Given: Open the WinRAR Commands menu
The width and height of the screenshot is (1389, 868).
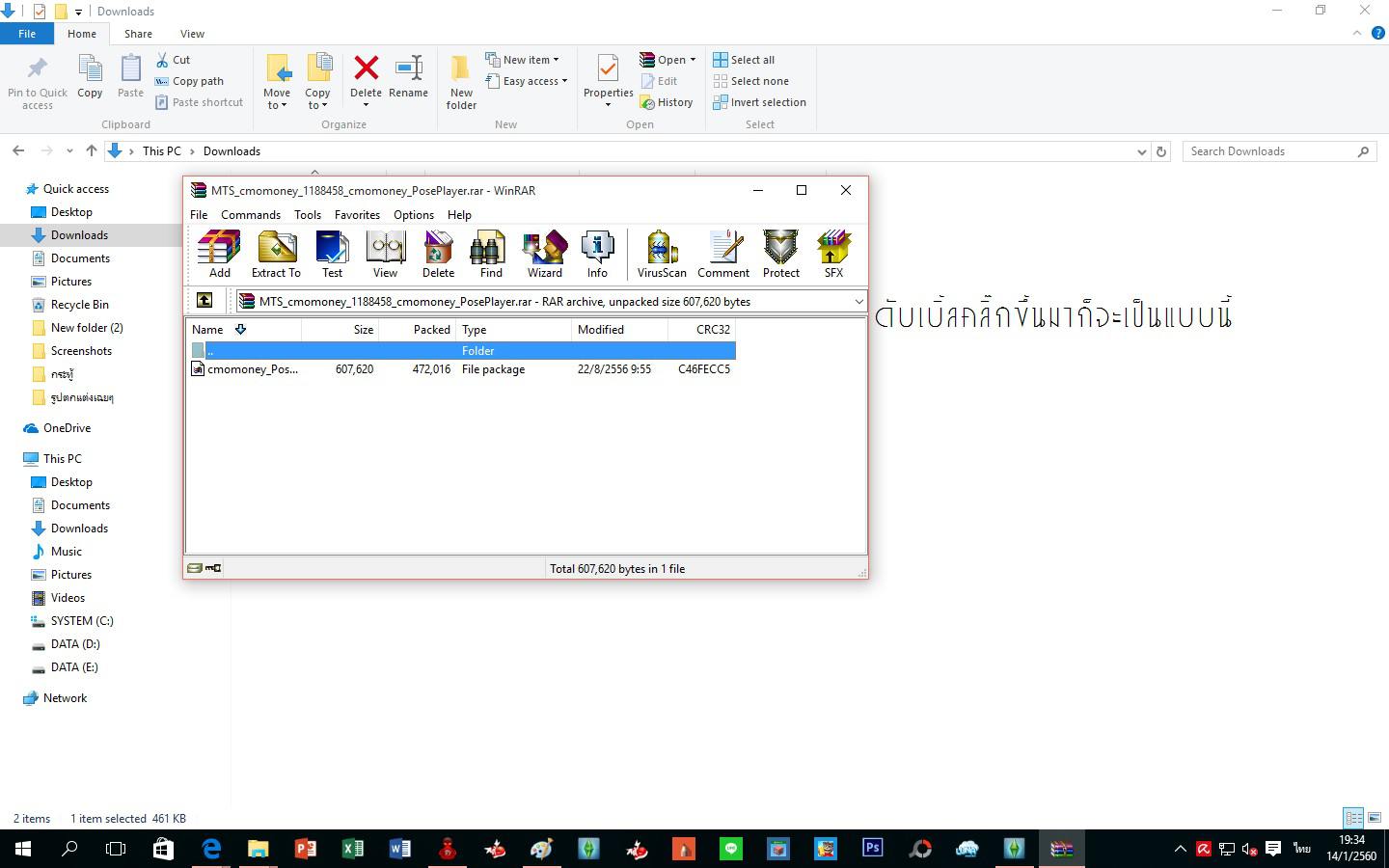Looking at the screenshot, I should [x=251, y=215].
